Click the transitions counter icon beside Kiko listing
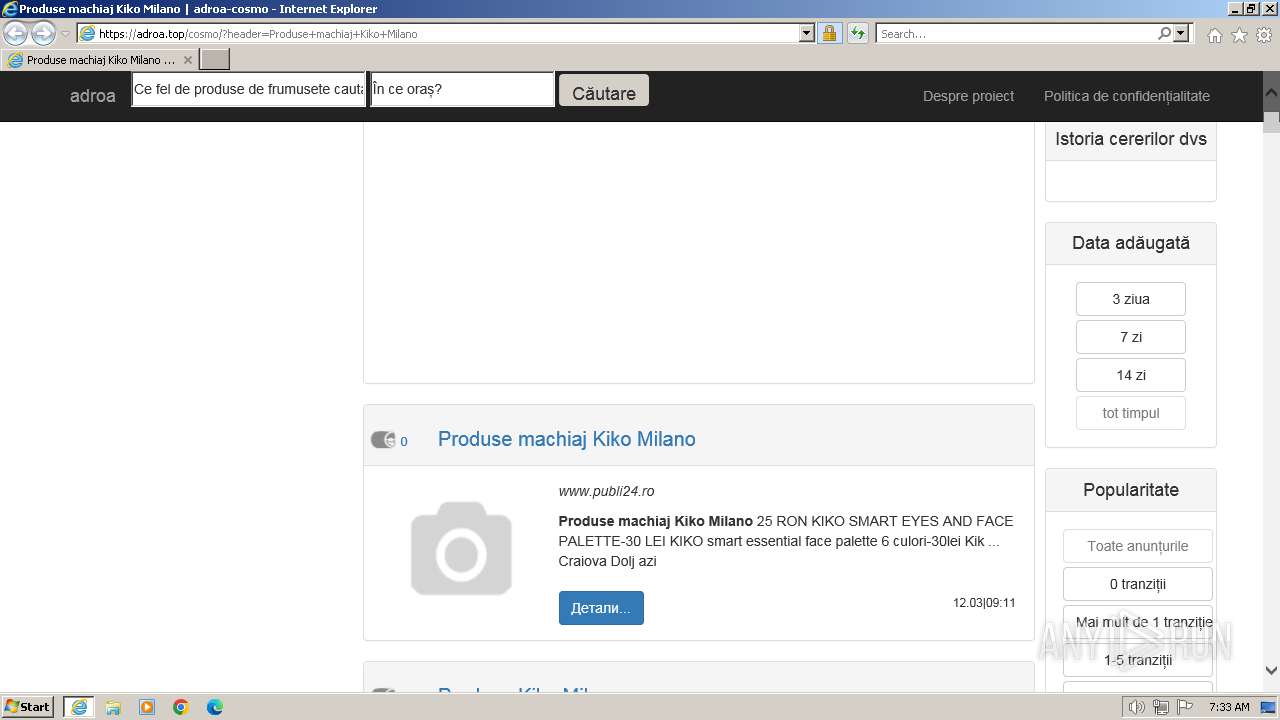The width and height of the screenshot is (1280, 720). click(383, 440)
